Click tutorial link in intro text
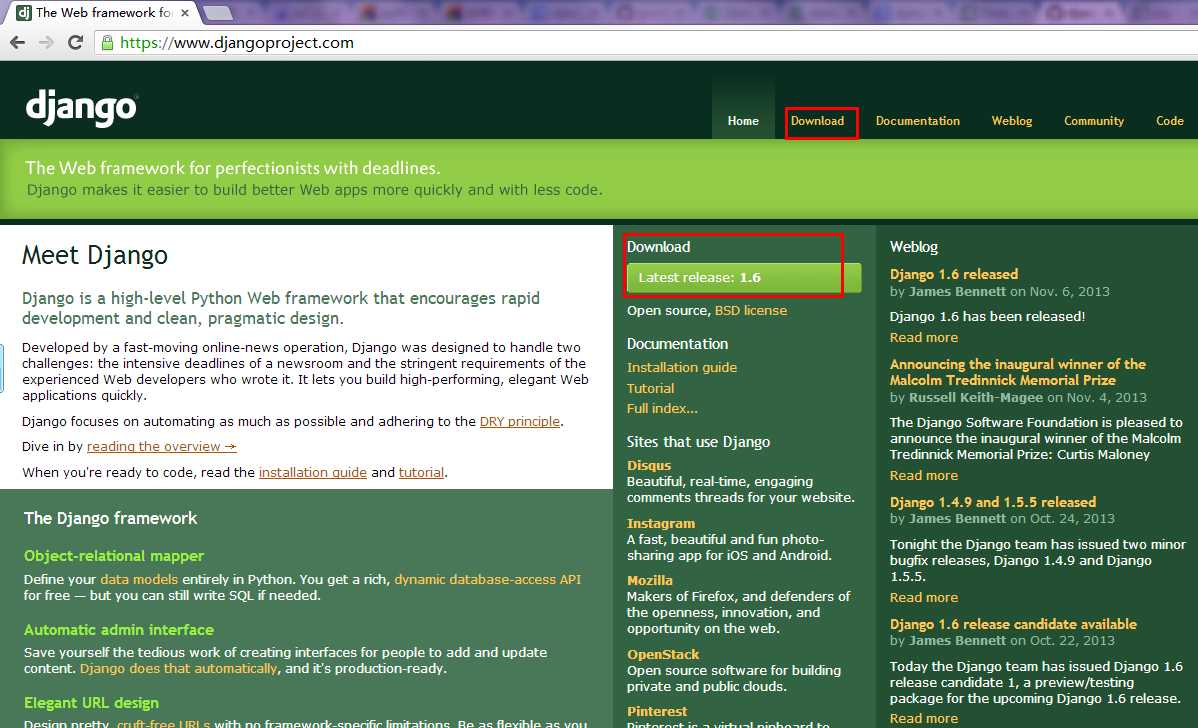The height and width of the screenshot is (728, 1198). click(x=421, y=473)
